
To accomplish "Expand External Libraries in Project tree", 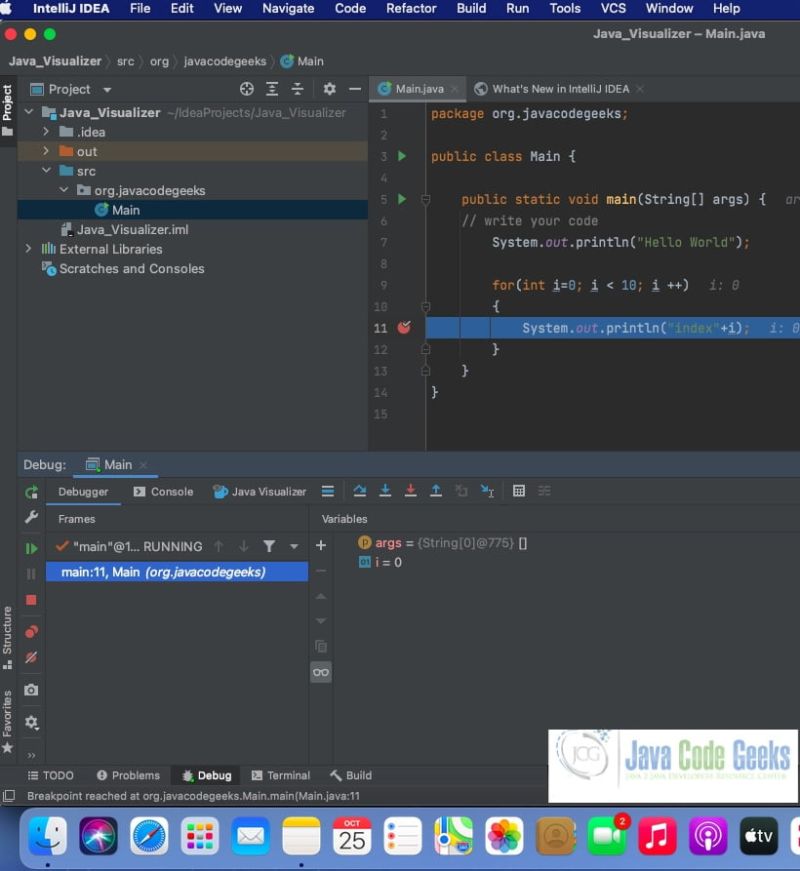I will pos(28,248).
